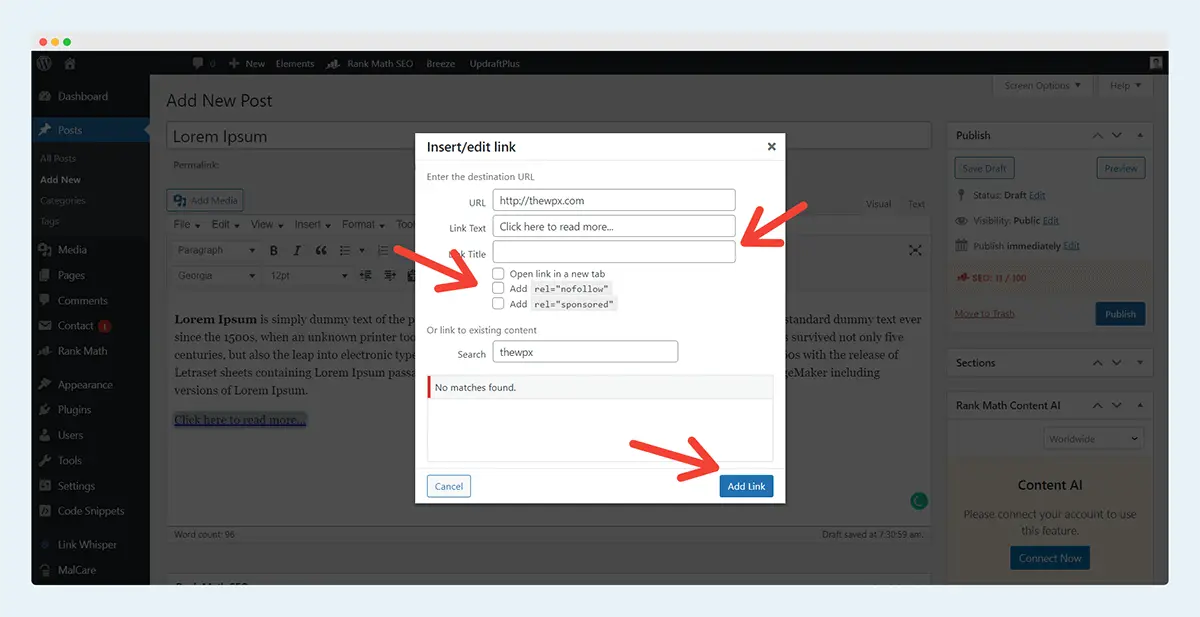Open the bulleted list style dropdown arrow
Image resolution: width=1200 pixels, height=617 pixels.
[x=361, y=250]
